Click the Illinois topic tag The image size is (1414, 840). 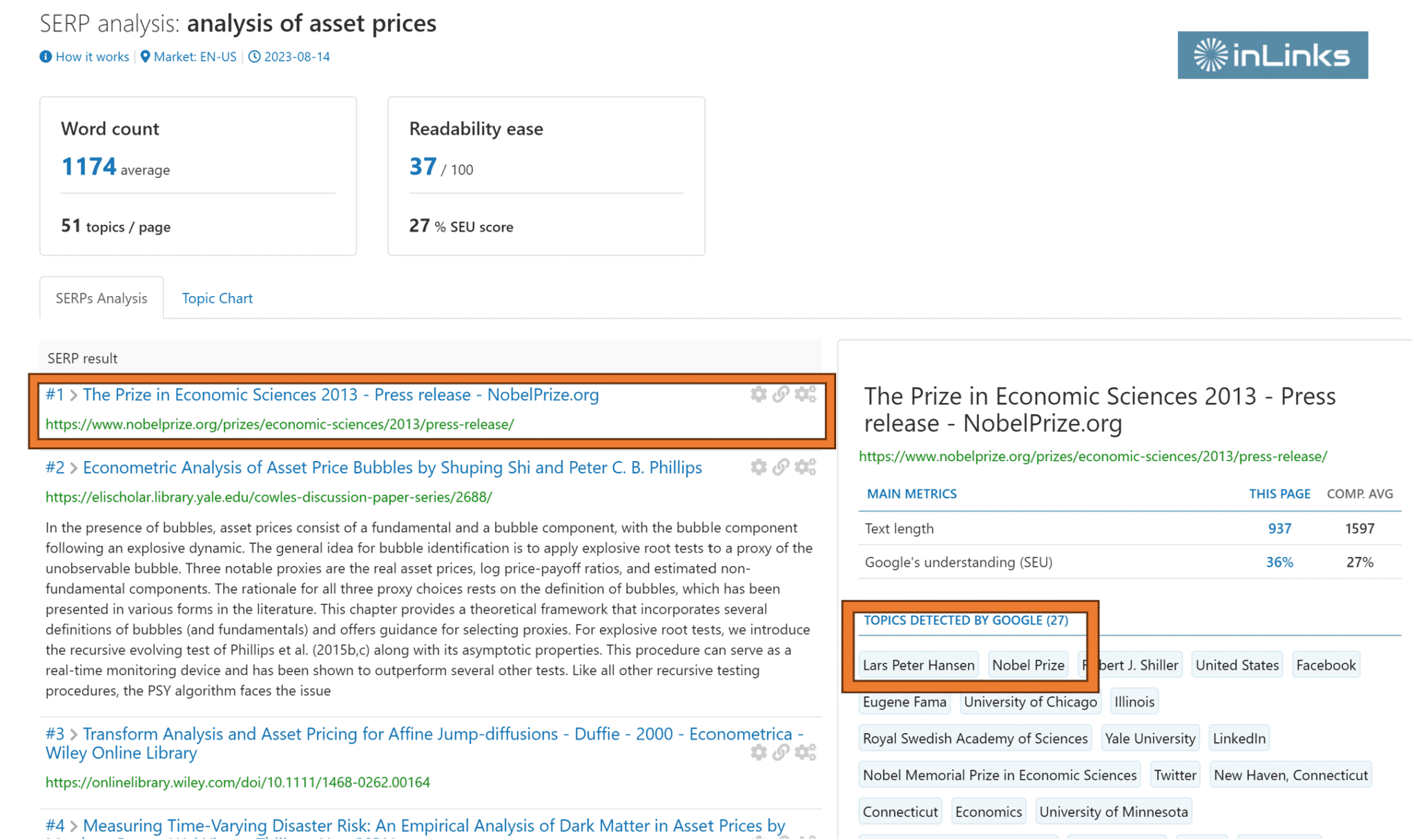point(1134,701)
